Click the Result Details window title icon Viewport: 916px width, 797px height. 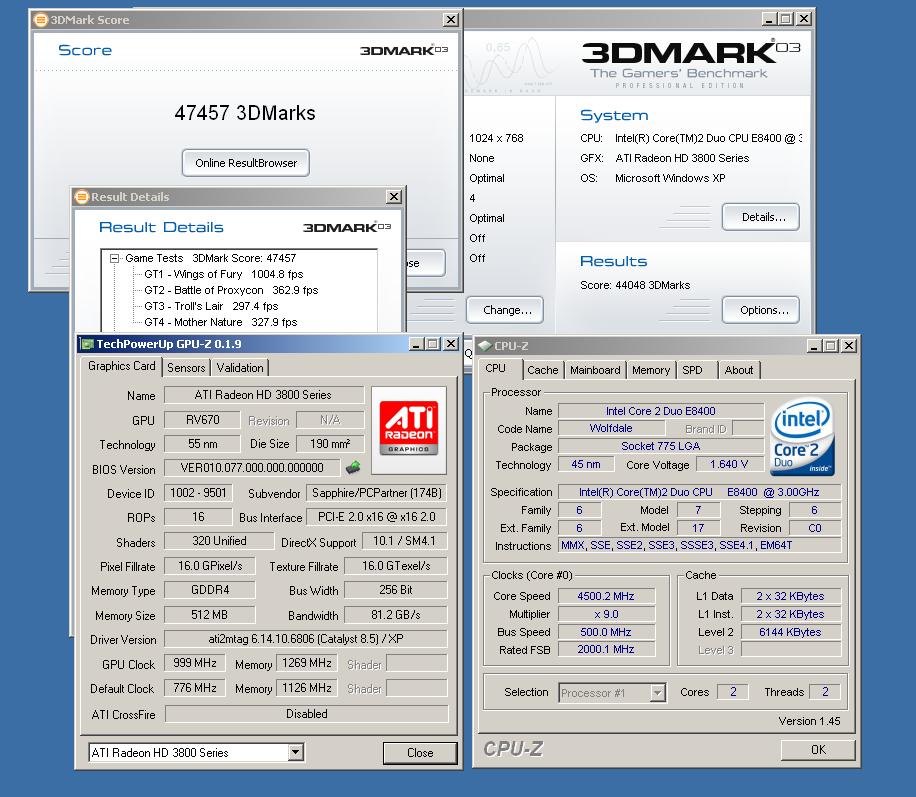click(81, 197)
